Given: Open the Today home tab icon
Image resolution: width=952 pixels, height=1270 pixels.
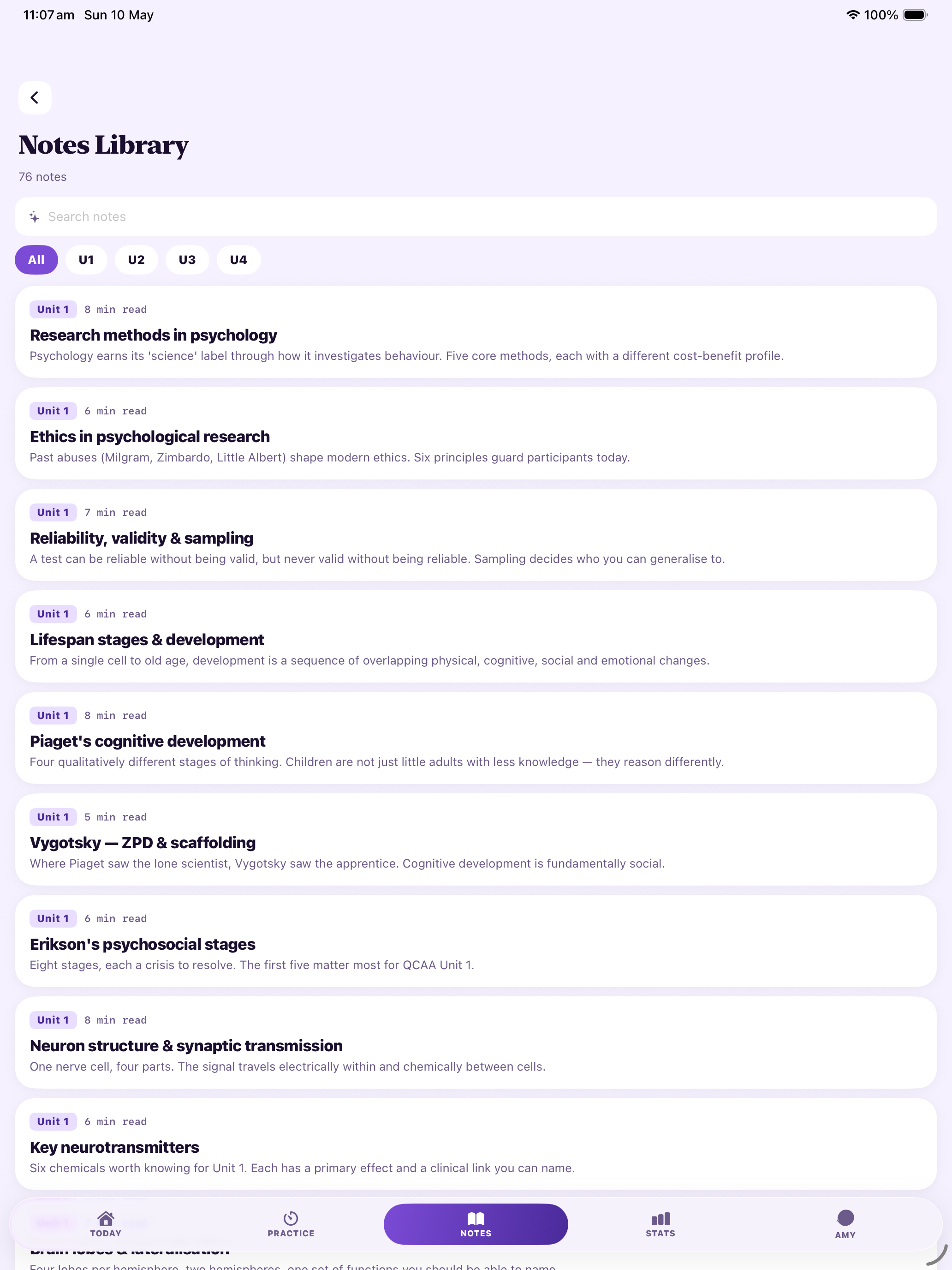Looking at the screenshot, I should [106, 1218].
